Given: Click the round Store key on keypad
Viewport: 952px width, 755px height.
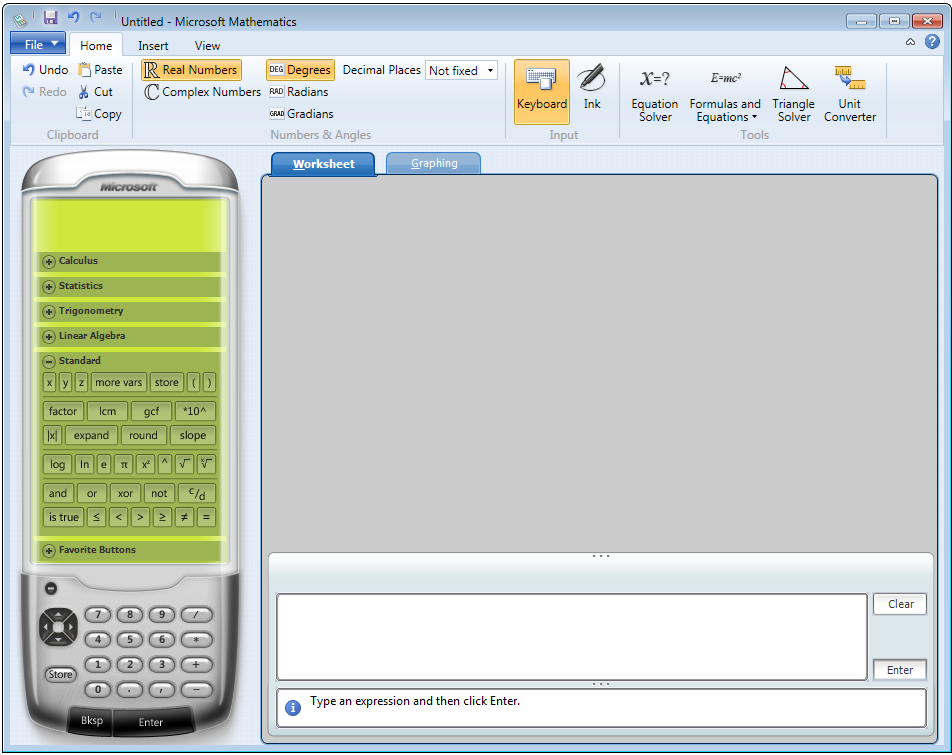Looking at the screenshot, I should [61, 674].
